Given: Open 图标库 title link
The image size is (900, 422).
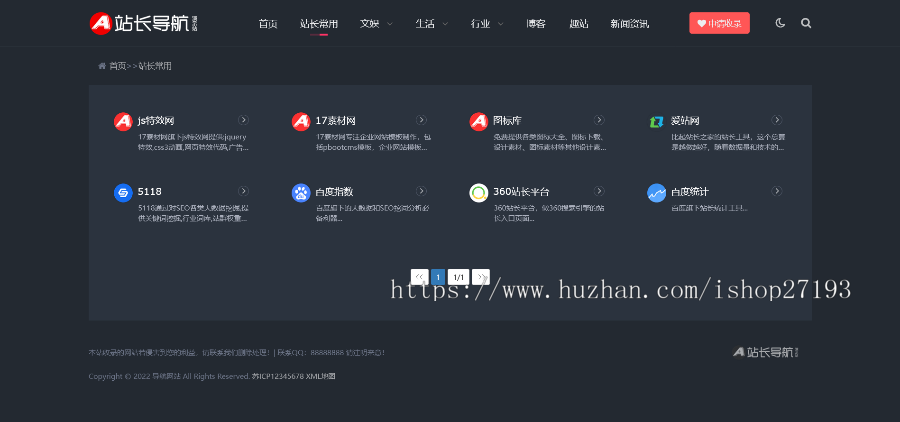Looking at the screenshot, I should pyautogui.click(x=507, y=121).
